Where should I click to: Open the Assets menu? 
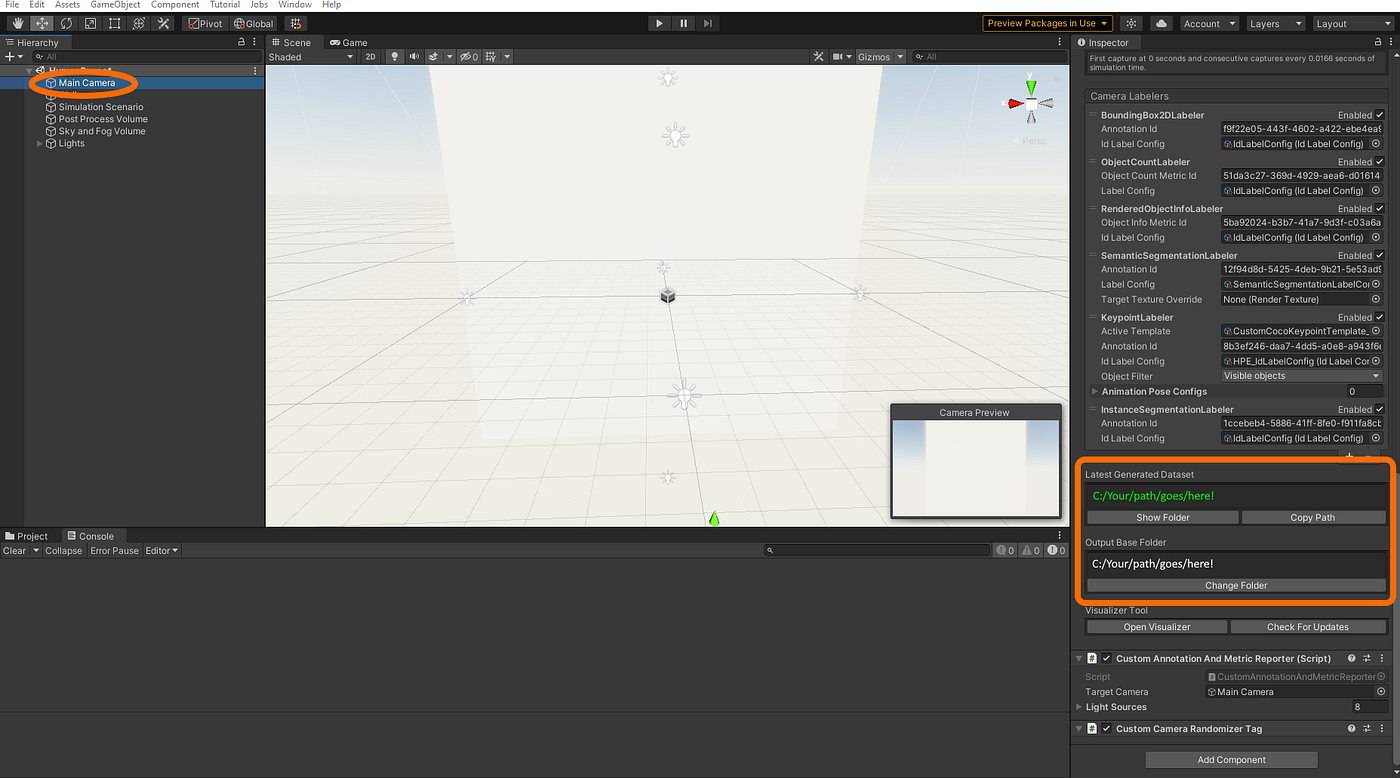pos(67,5)
